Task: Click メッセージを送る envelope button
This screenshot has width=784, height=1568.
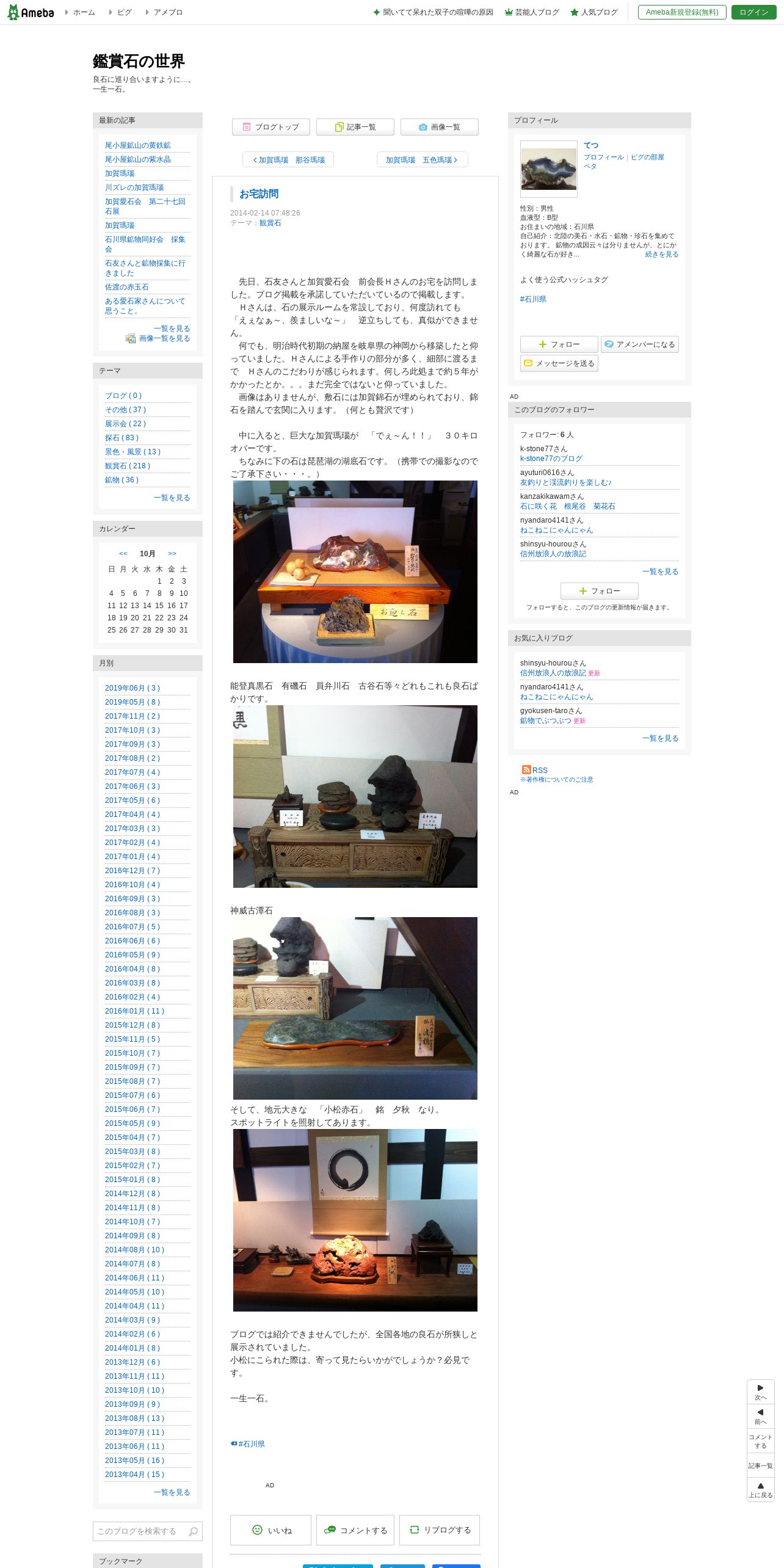Action: point(559,363)
